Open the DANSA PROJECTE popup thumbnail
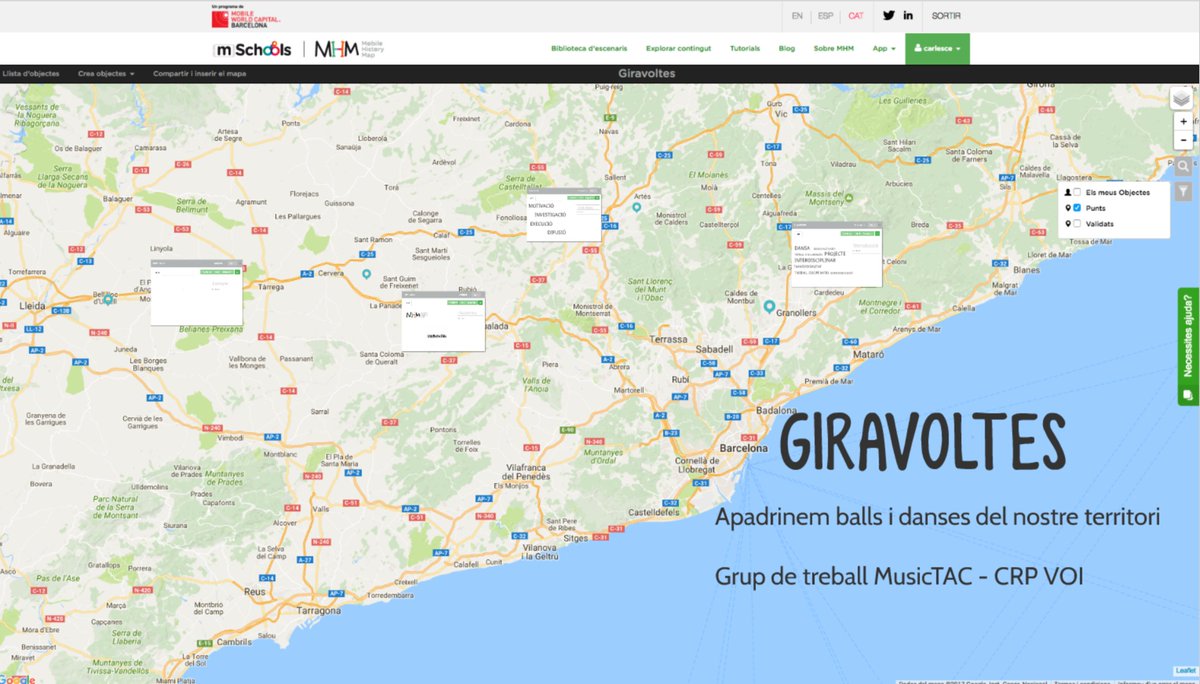This screenshot has height=684, width=1200. coord(836,254)
